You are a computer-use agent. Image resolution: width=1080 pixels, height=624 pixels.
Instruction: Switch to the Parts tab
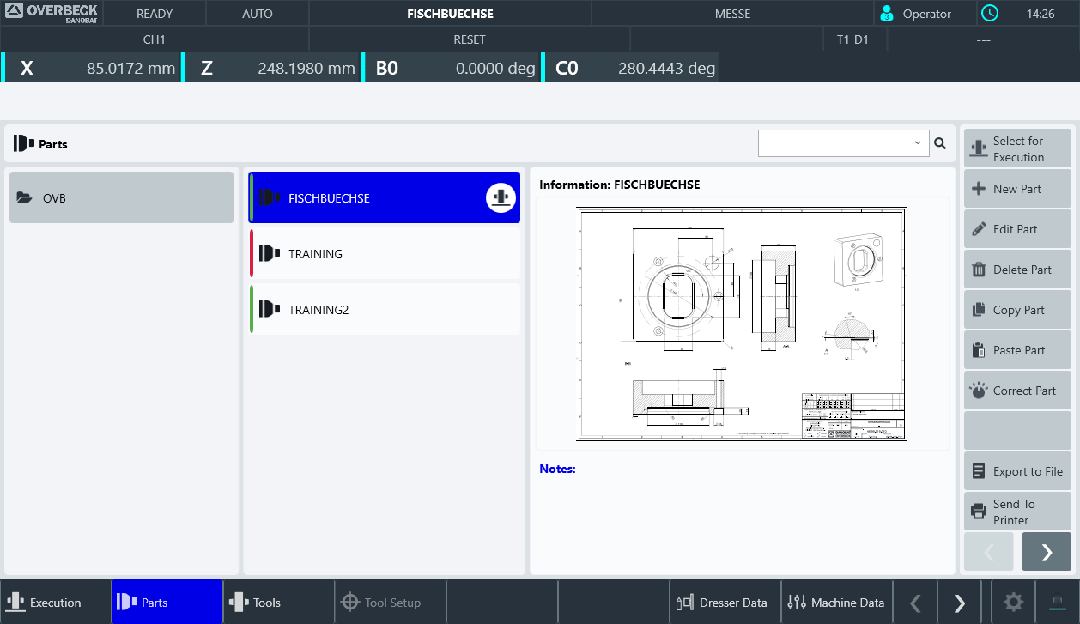click(167, 602)
